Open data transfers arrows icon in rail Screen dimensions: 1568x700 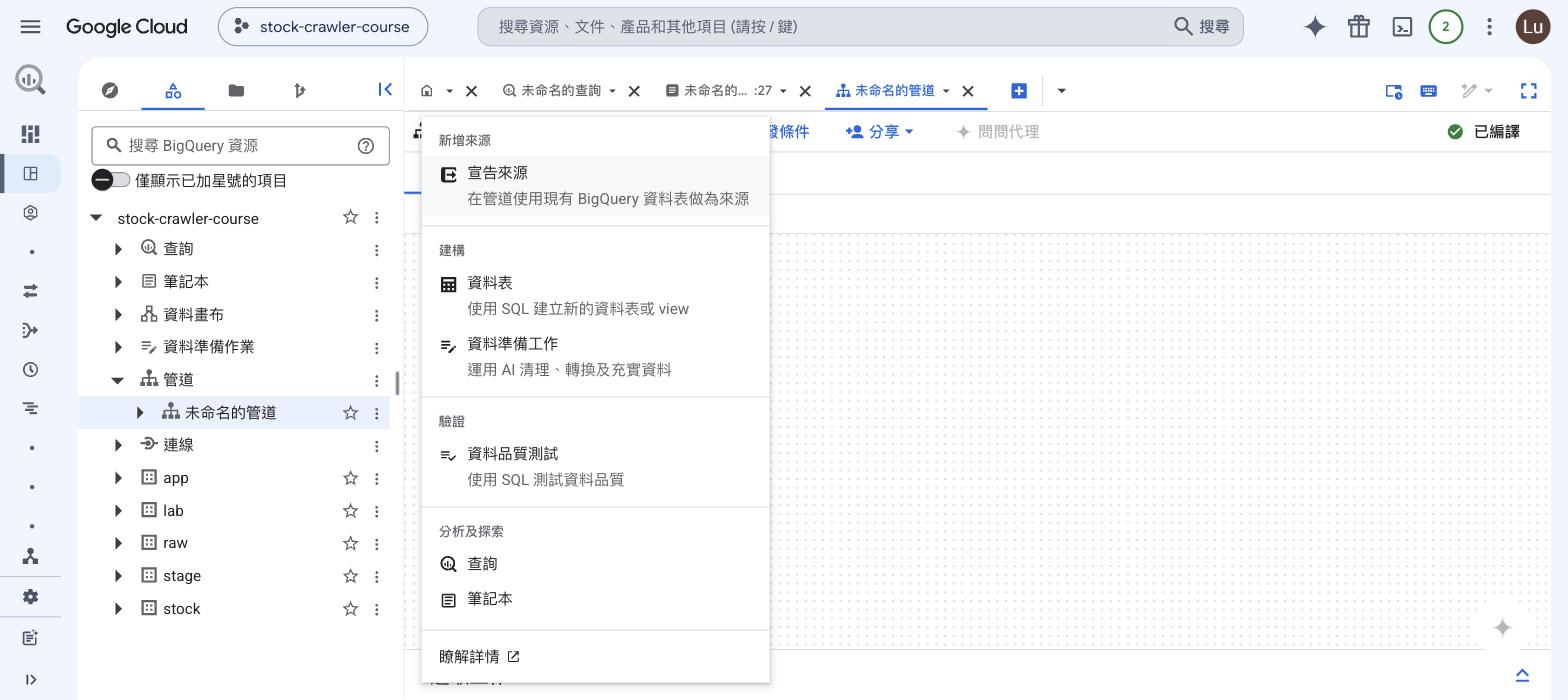30,291
